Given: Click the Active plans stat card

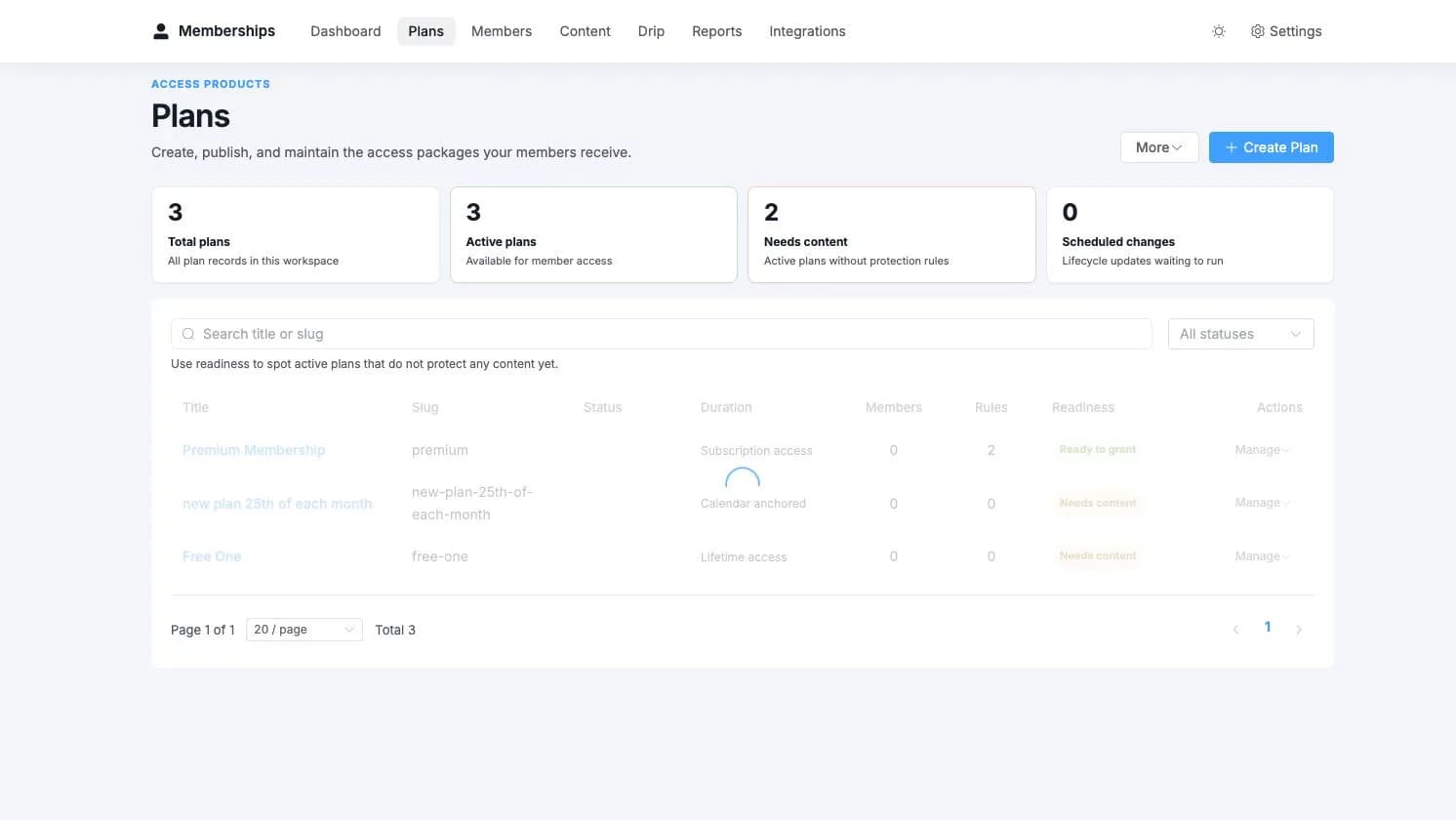Looking at the screenshot, I should coord(593,235).
